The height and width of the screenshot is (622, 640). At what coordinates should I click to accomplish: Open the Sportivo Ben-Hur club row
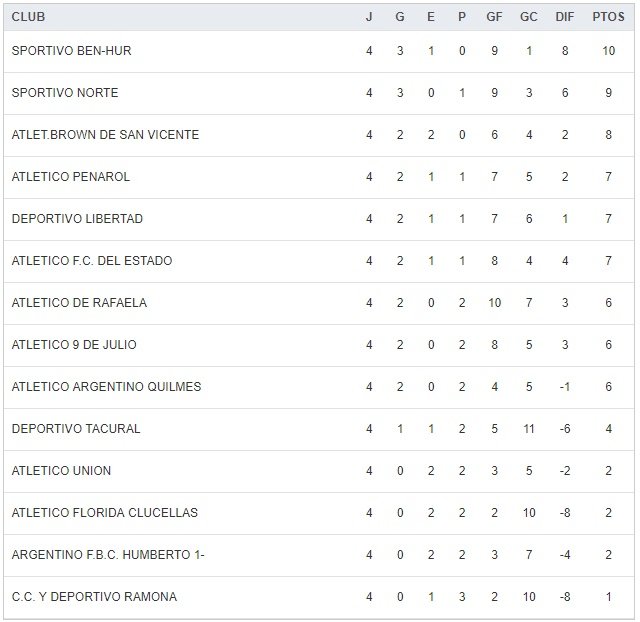coord(71,51)
